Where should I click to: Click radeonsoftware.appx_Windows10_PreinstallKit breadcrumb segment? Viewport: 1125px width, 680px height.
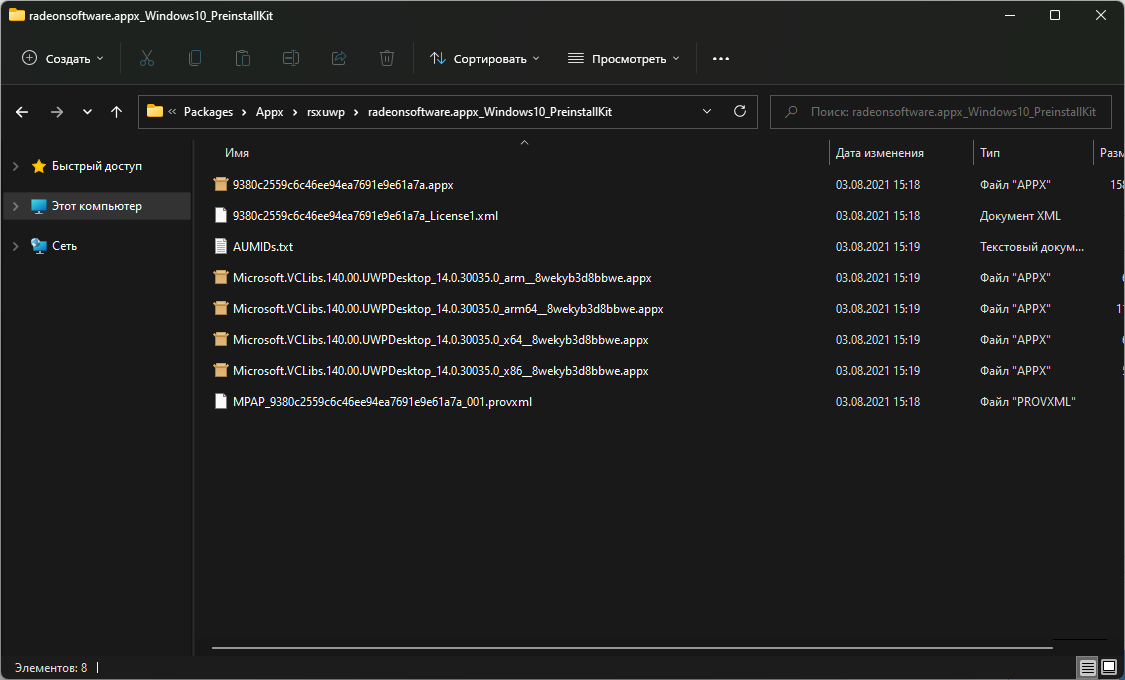click(489, 112)
